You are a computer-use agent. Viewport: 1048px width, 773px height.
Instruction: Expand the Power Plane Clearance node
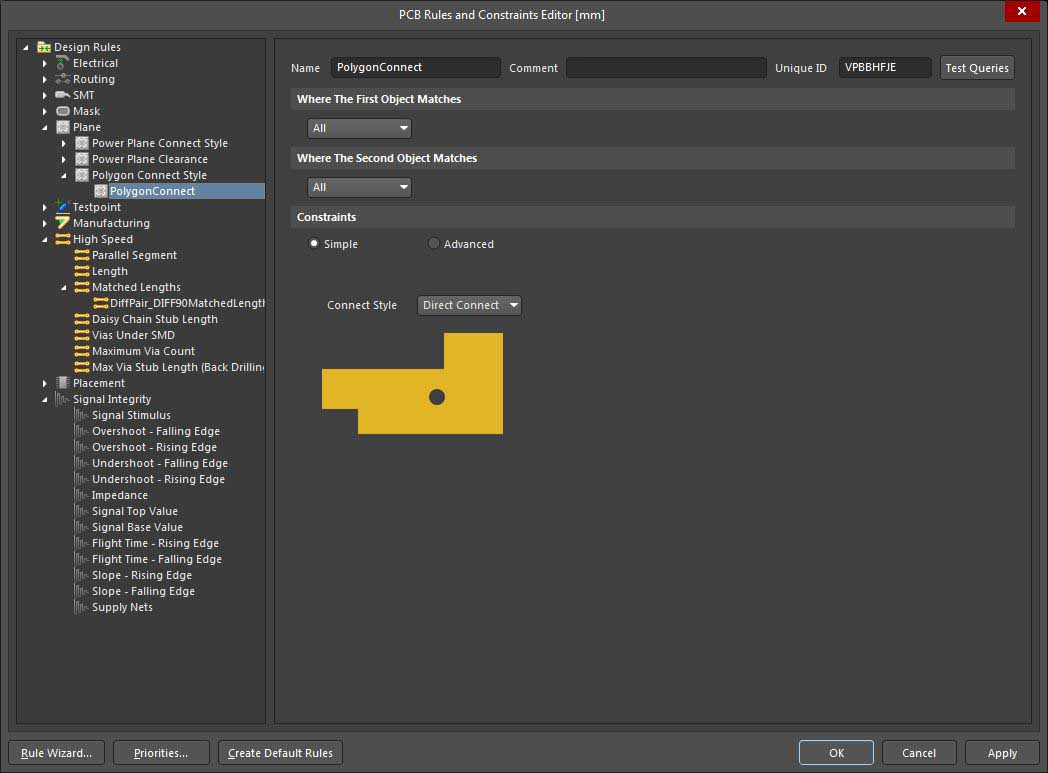coord(64,159)
